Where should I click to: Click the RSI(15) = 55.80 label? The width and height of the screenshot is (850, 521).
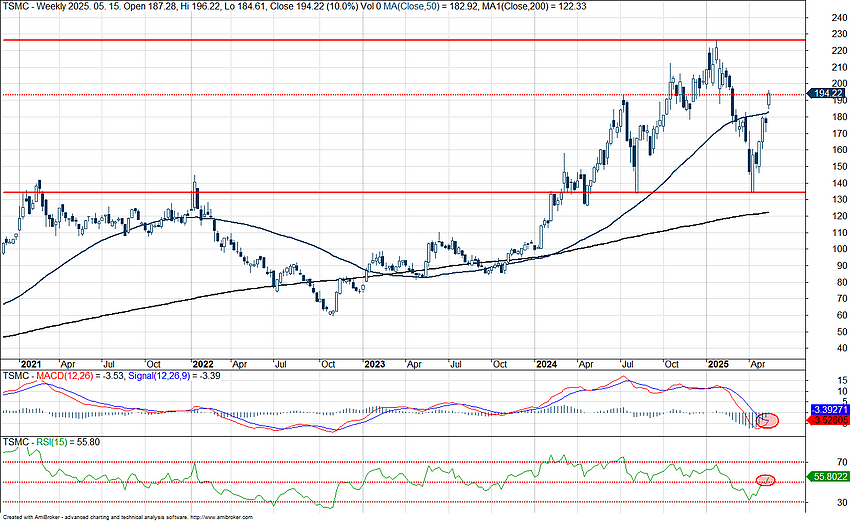tap(68, 442)
